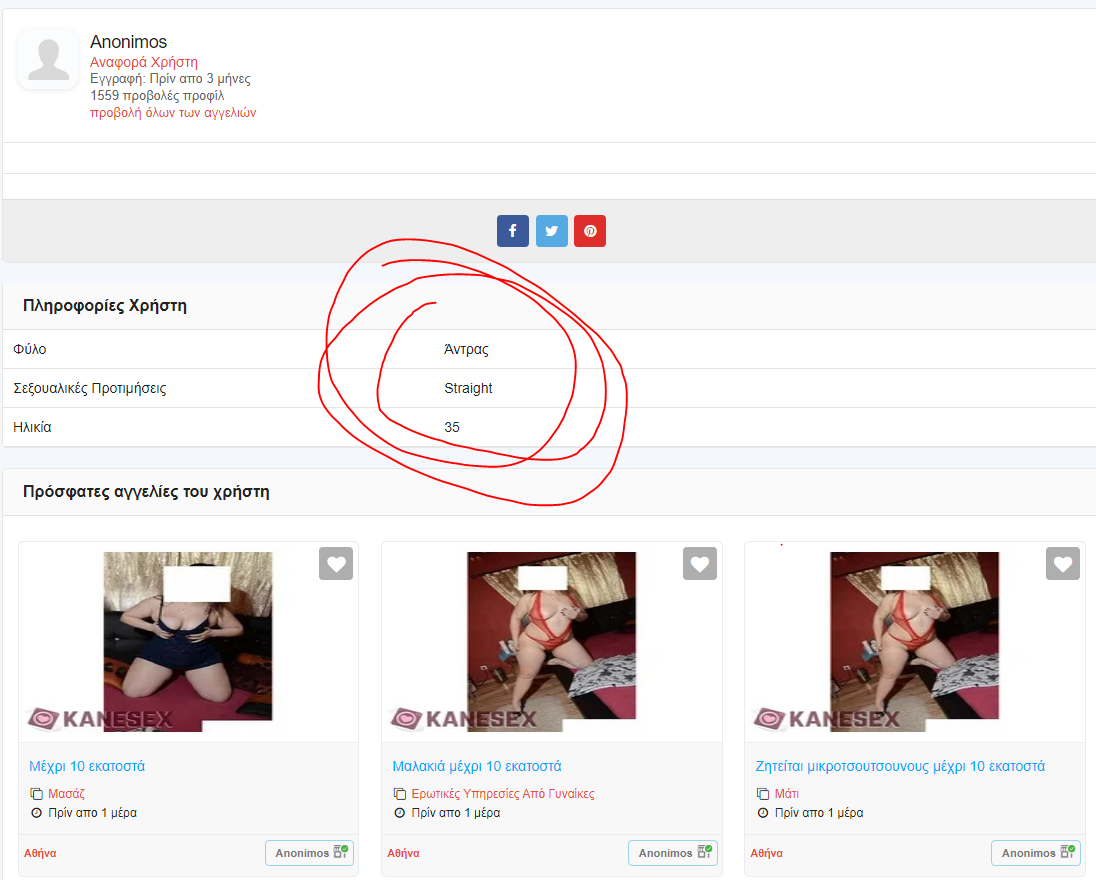Click the clock icon on the first listing
1096x880 pixels.
point(36,813)
